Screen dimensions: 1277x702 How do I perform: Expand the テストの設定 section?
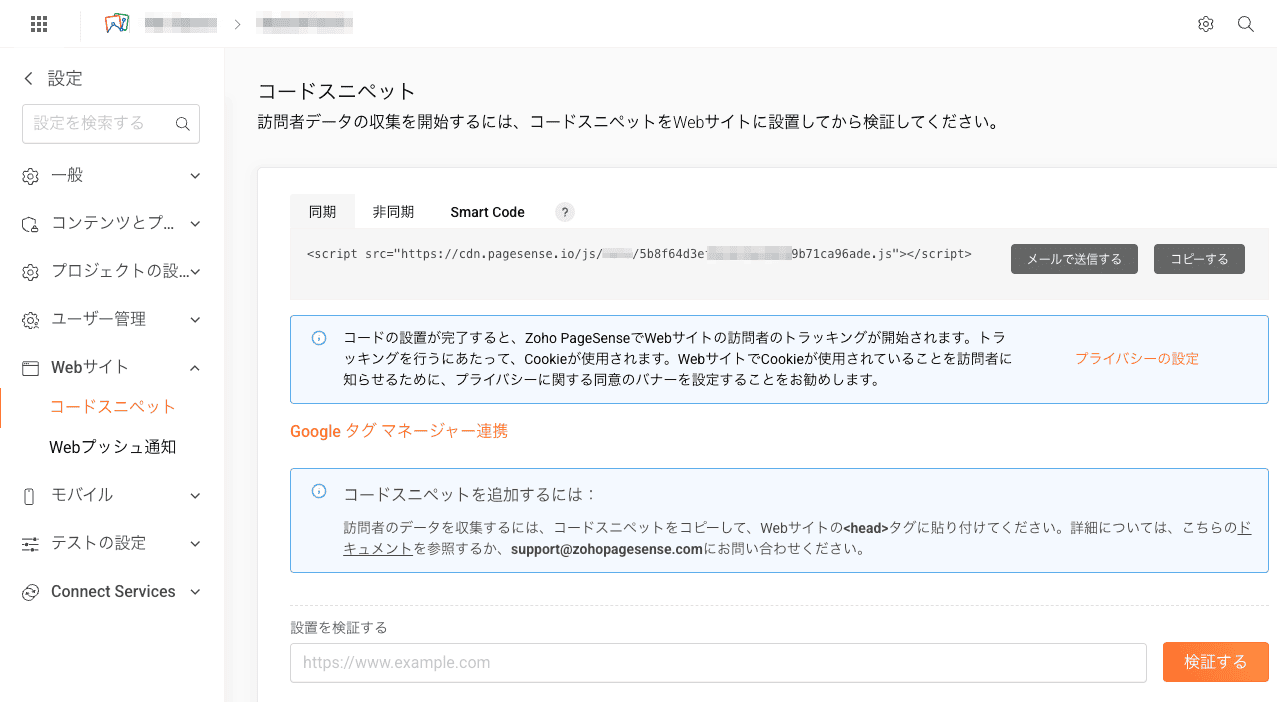[195, 544]
